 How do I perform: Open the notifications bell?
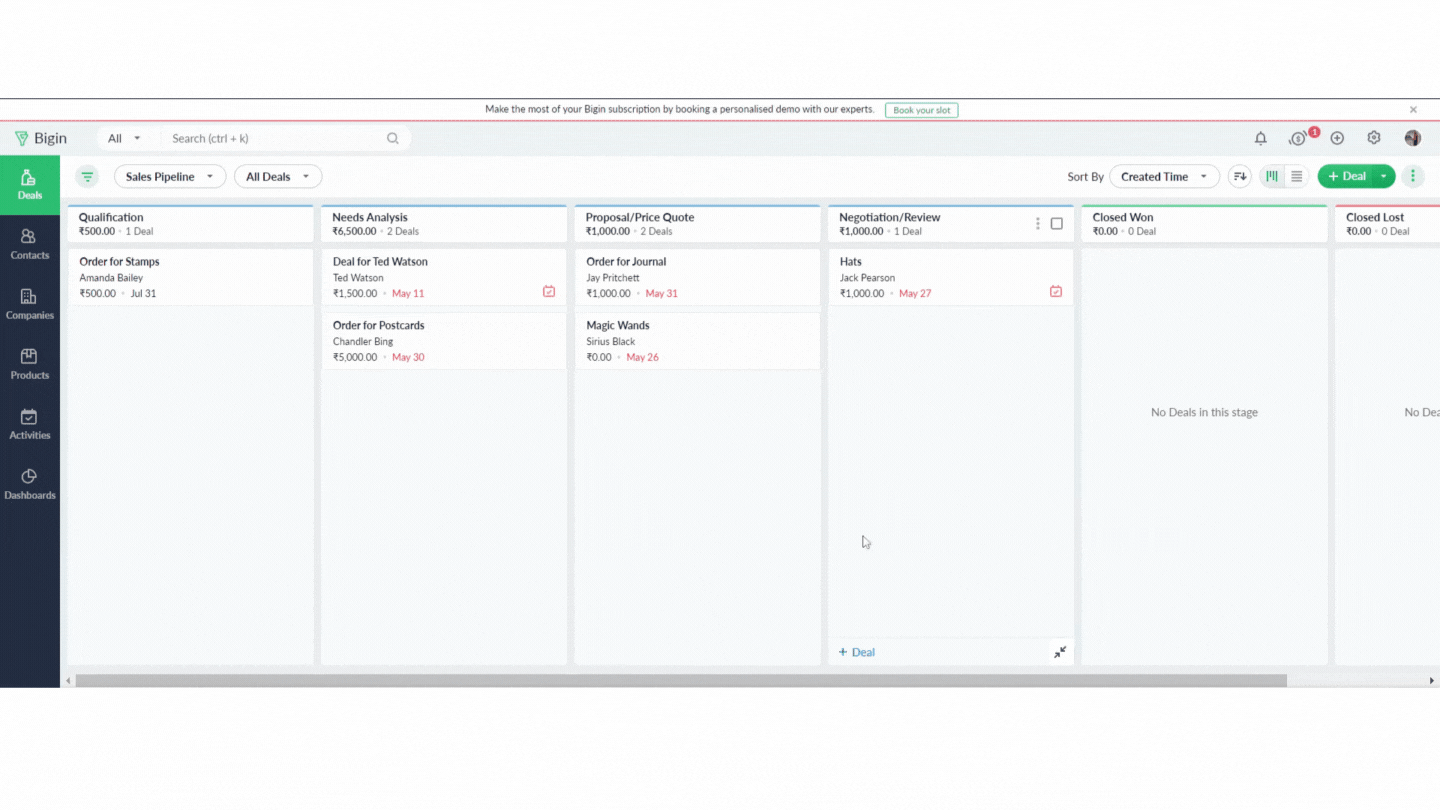[1260, 139]
